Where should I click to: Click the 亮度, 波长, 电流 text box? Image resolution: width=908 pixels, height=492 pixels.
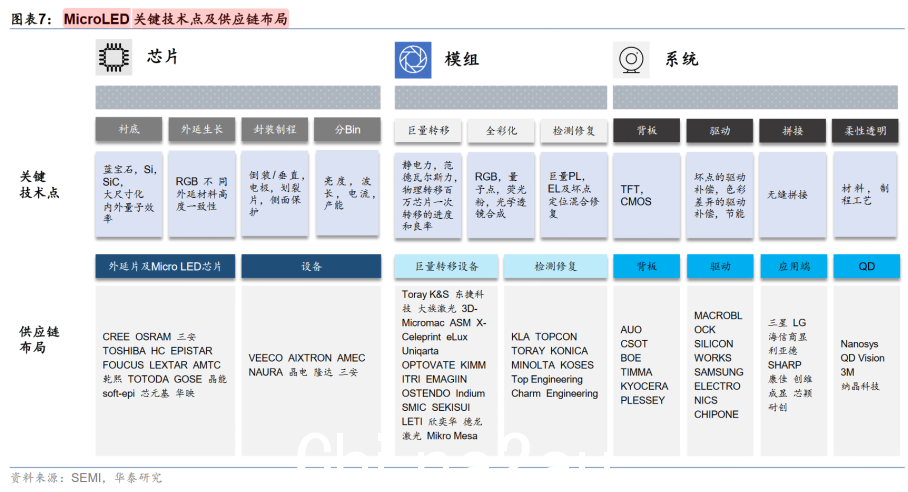[347, 194]
